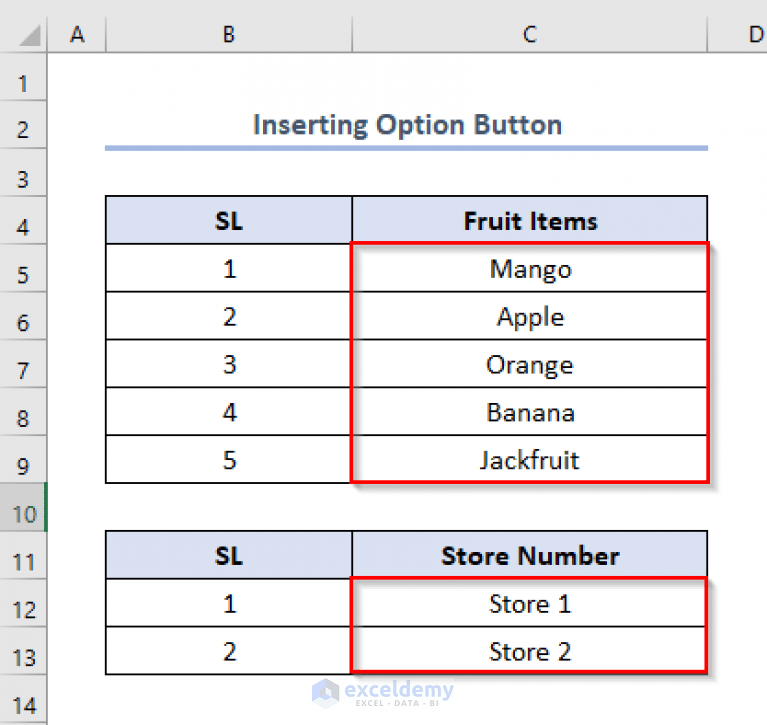The image size is (767, 725).
Task: Click SL number 1 beside Store 1
Action: pos(229,604)
